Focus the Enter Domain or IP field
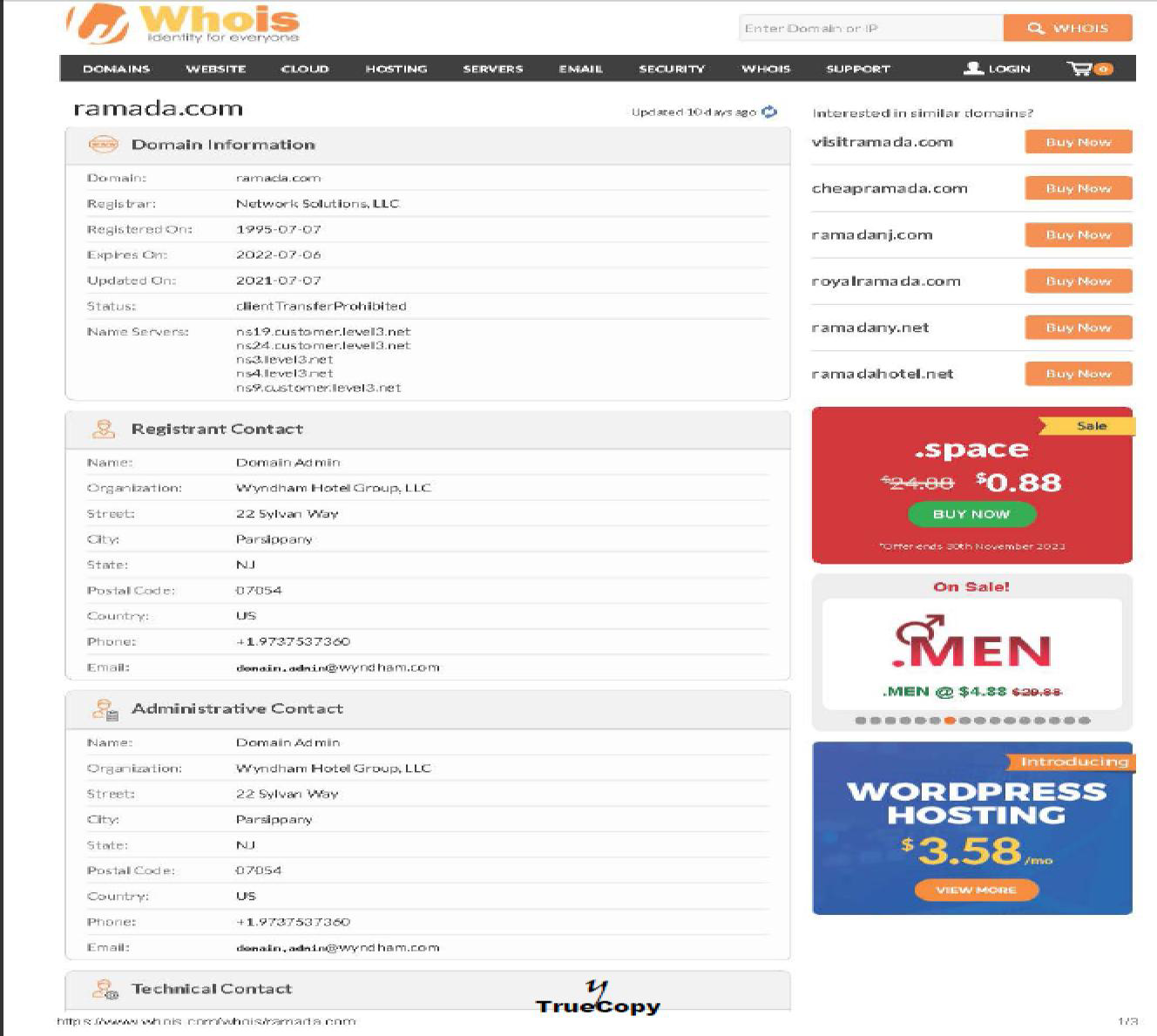Viewport: 1157px width, 1036px height. click(x=871, y=28)
